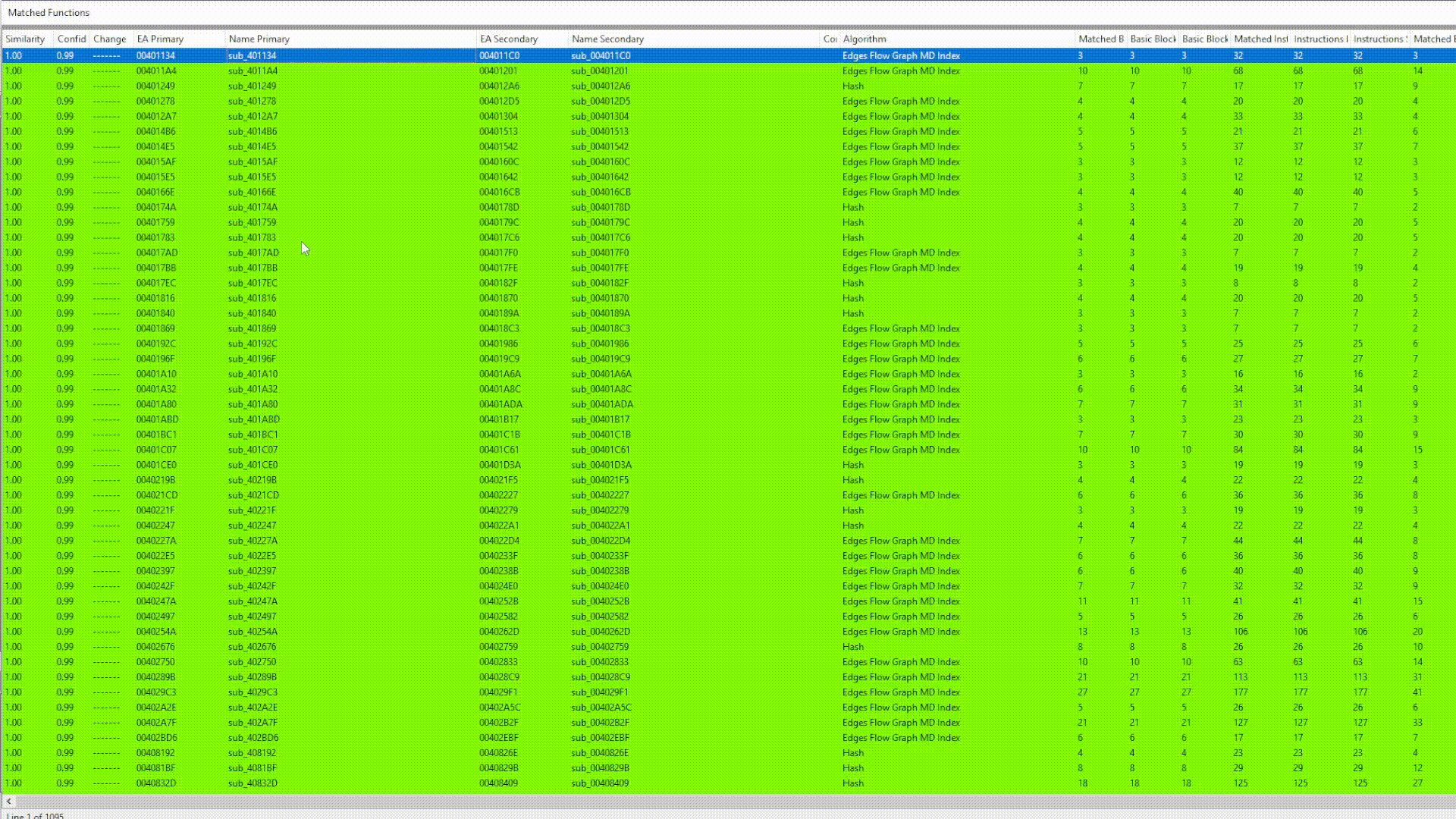Viewport: 1456px width, 819px height.
Task: Select primary function sub_402397
Action: tap(252, 571)
